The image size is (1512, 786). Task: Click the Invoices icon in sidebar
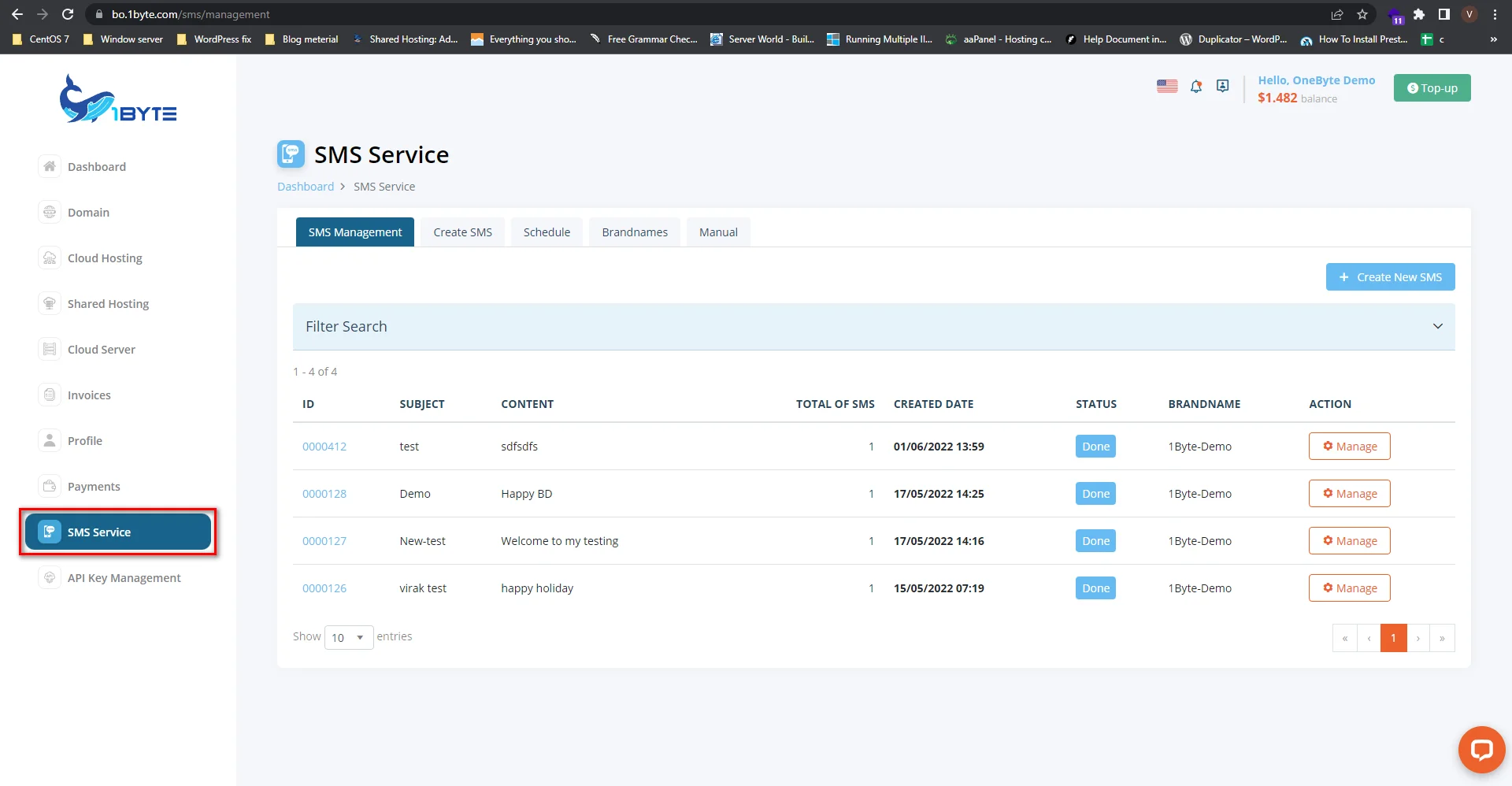50,395
